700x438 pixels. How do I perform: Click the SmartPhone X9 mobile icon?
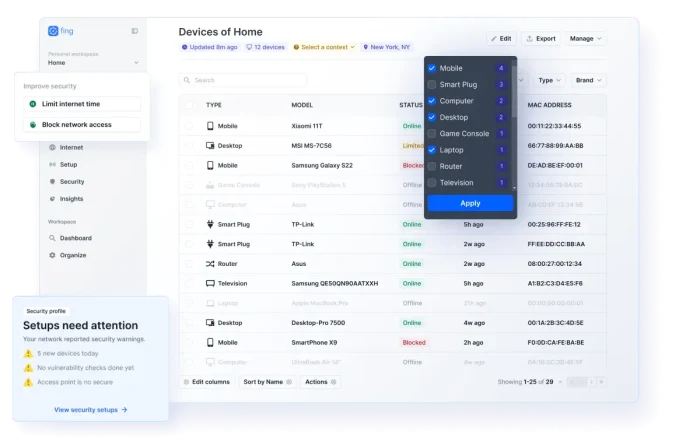tap(210, 342)
